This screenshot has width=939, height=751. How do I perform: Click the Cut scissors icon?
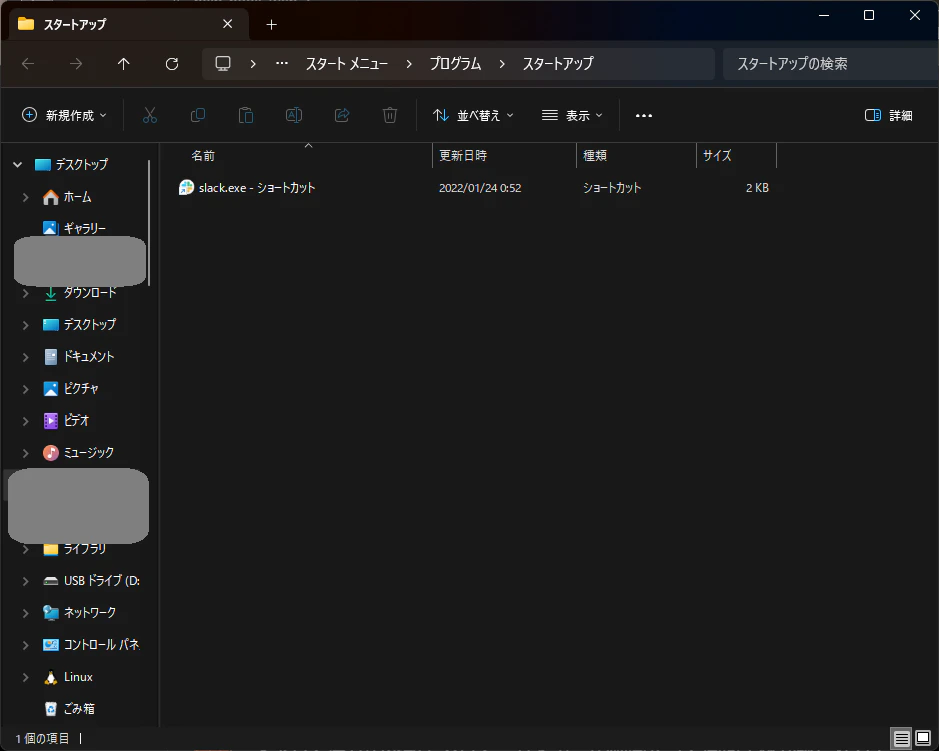pos(150,115)
